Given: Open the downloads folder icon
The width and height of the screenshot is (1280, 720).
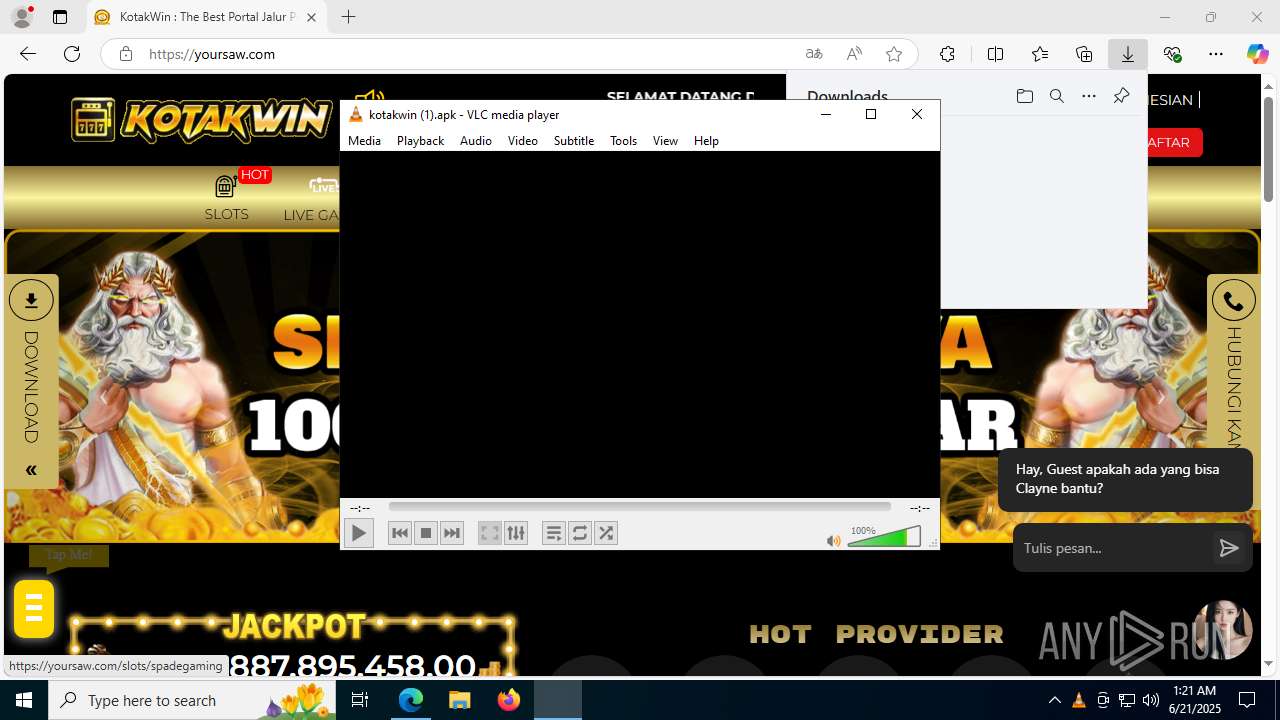Looking at the screenshot, I should 1024,96.
